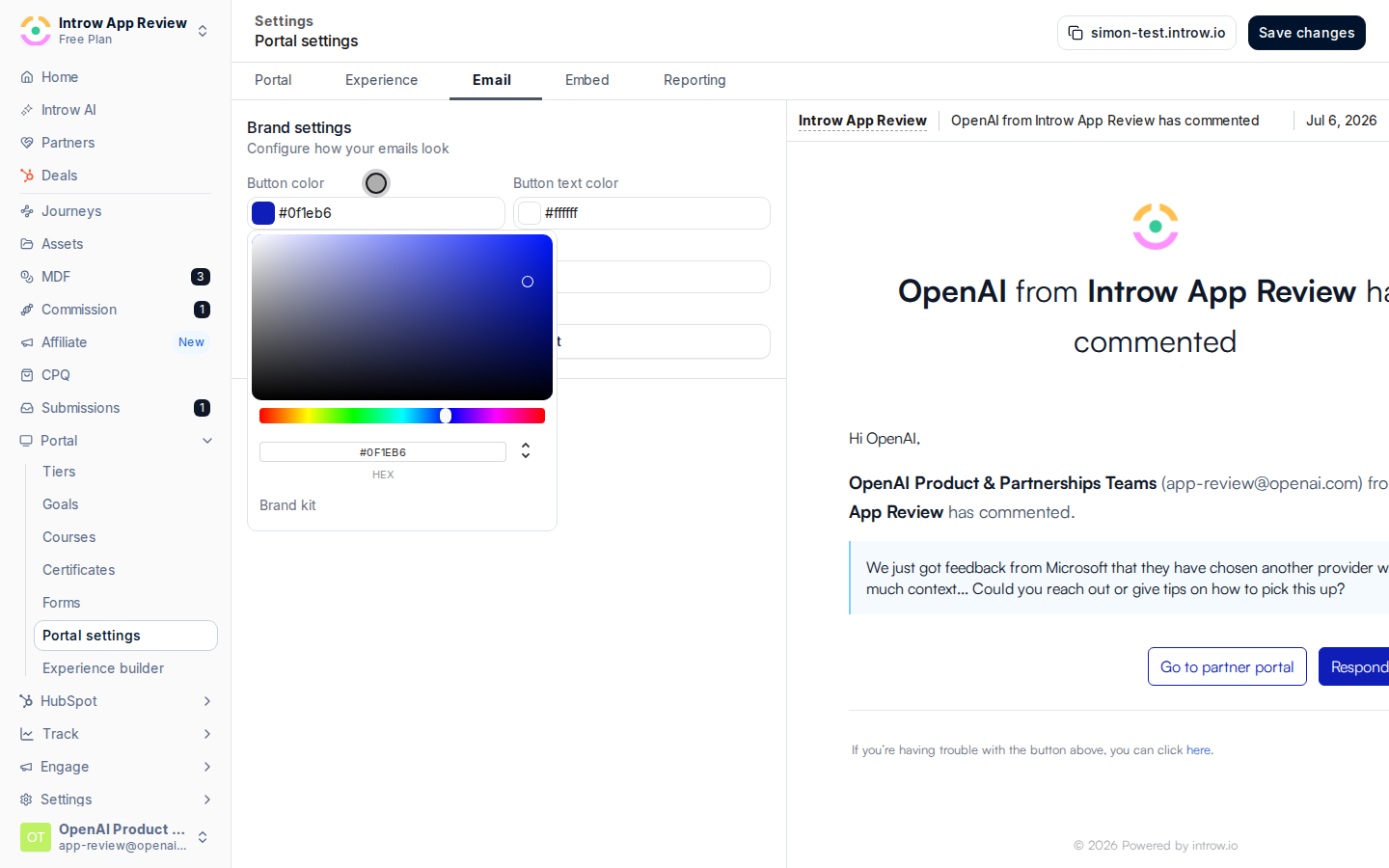Switch to the Experience tab
This screenshot has height=868, width=1389.
[x=382, y=80]
